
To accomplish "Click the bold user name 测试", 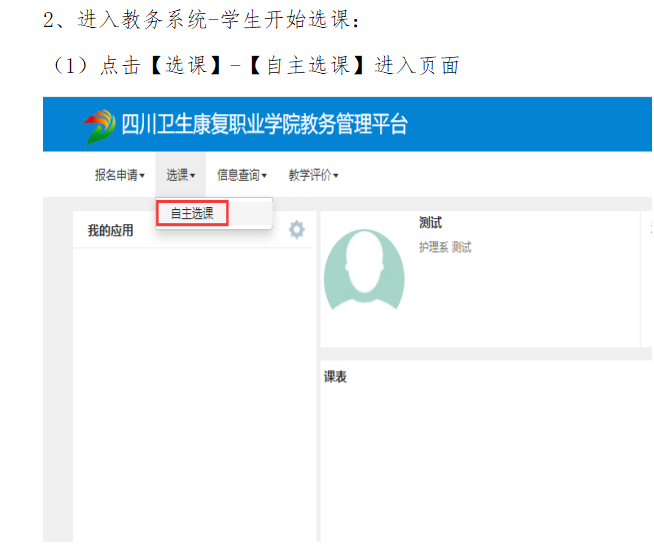I will pos(430,223).
